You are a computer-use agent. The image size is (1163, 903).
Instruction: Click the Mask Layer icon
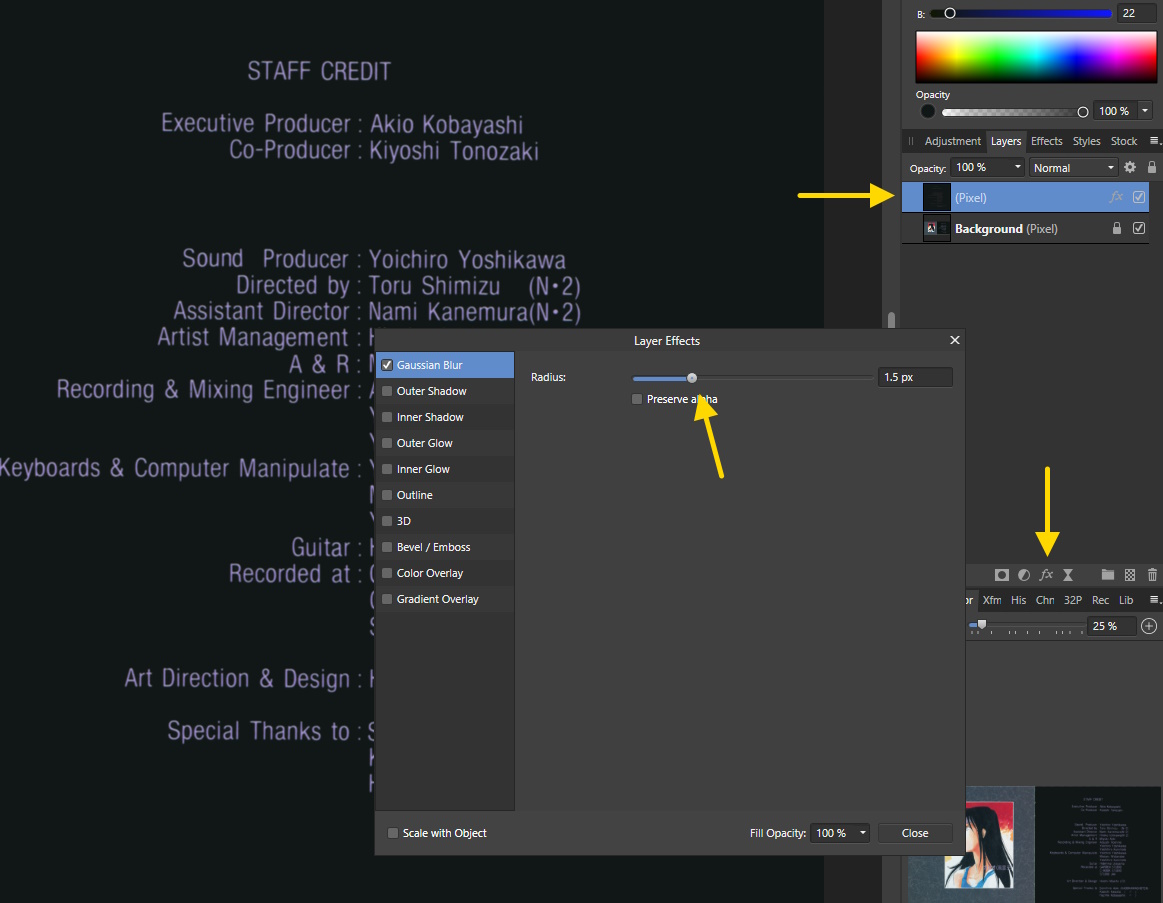(1001, 575)
